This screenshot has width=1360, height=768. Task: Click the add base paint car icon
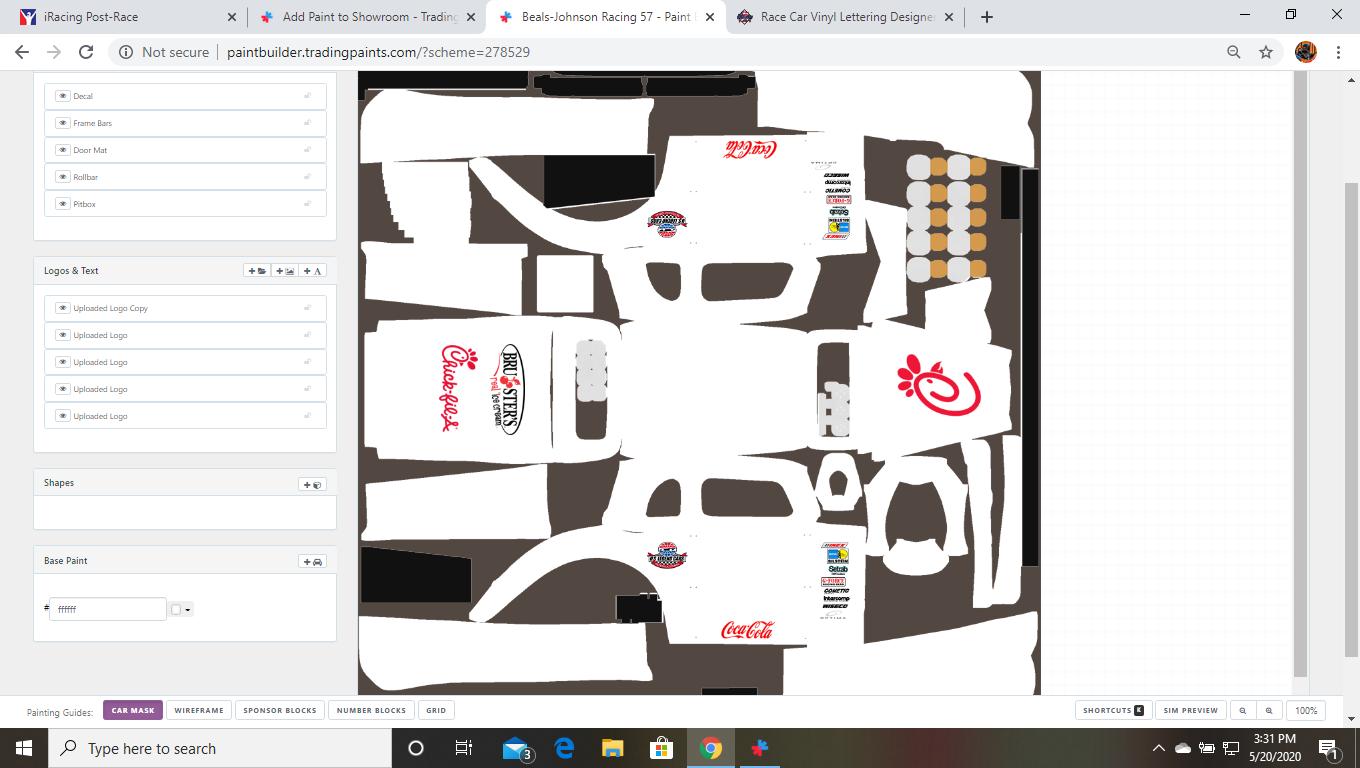(x=313, y=562)
